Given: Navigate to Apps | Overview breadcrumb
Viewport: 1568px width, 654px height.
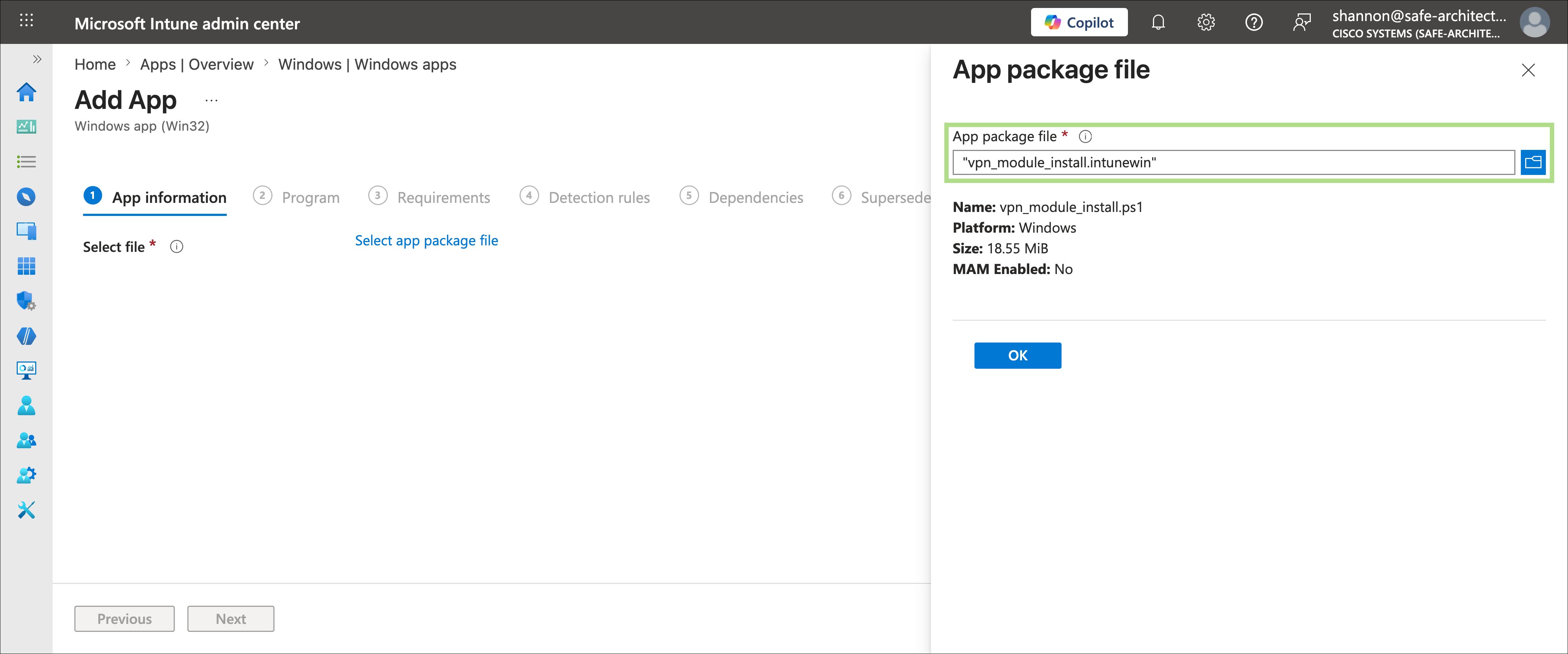Looking at the screenshot, I should pos(197,65).
